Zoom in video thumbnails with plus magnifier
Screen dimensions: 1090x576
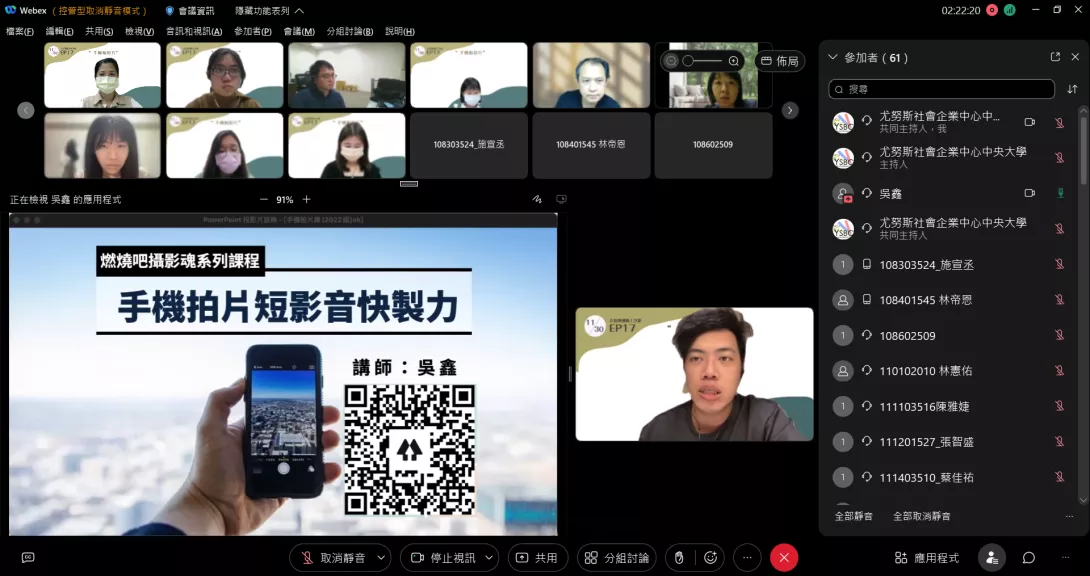point(733,61)
